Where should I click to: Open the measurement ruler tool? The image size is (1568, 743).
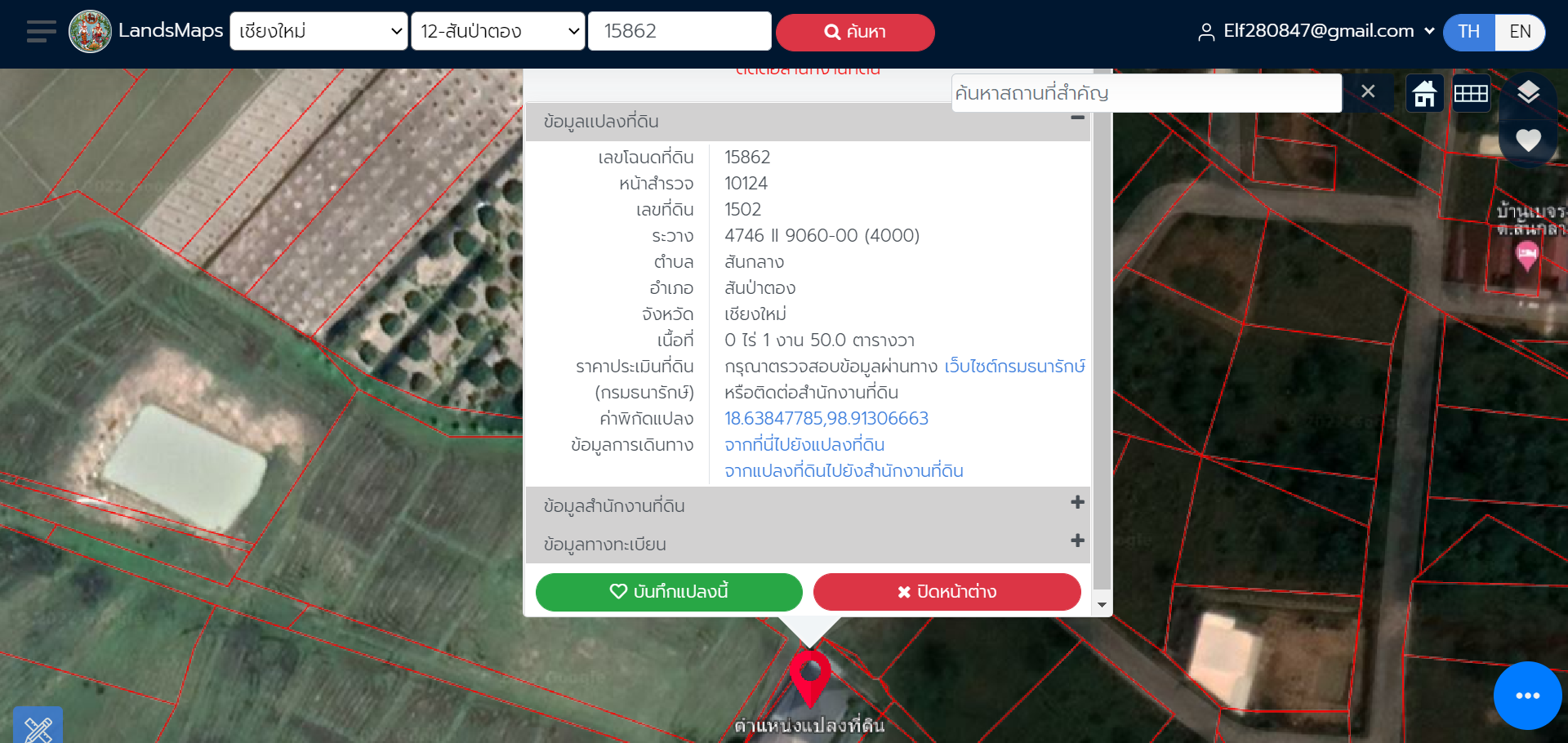pyautogui.click(x=38, y=725)
